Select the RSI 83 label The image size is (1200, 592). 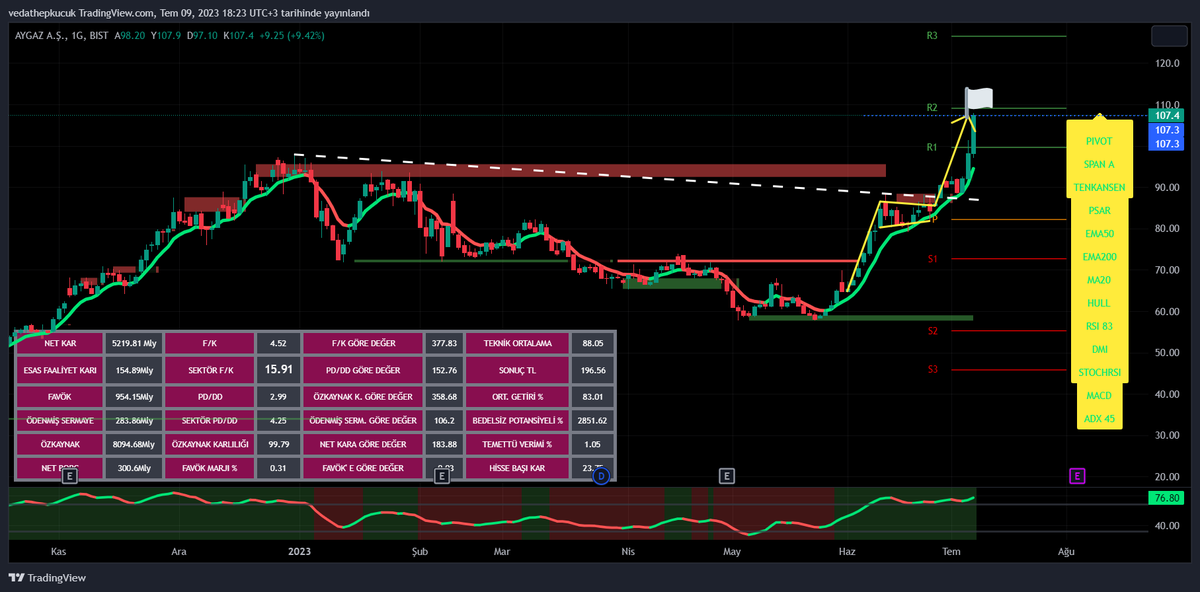(1099, 326)
